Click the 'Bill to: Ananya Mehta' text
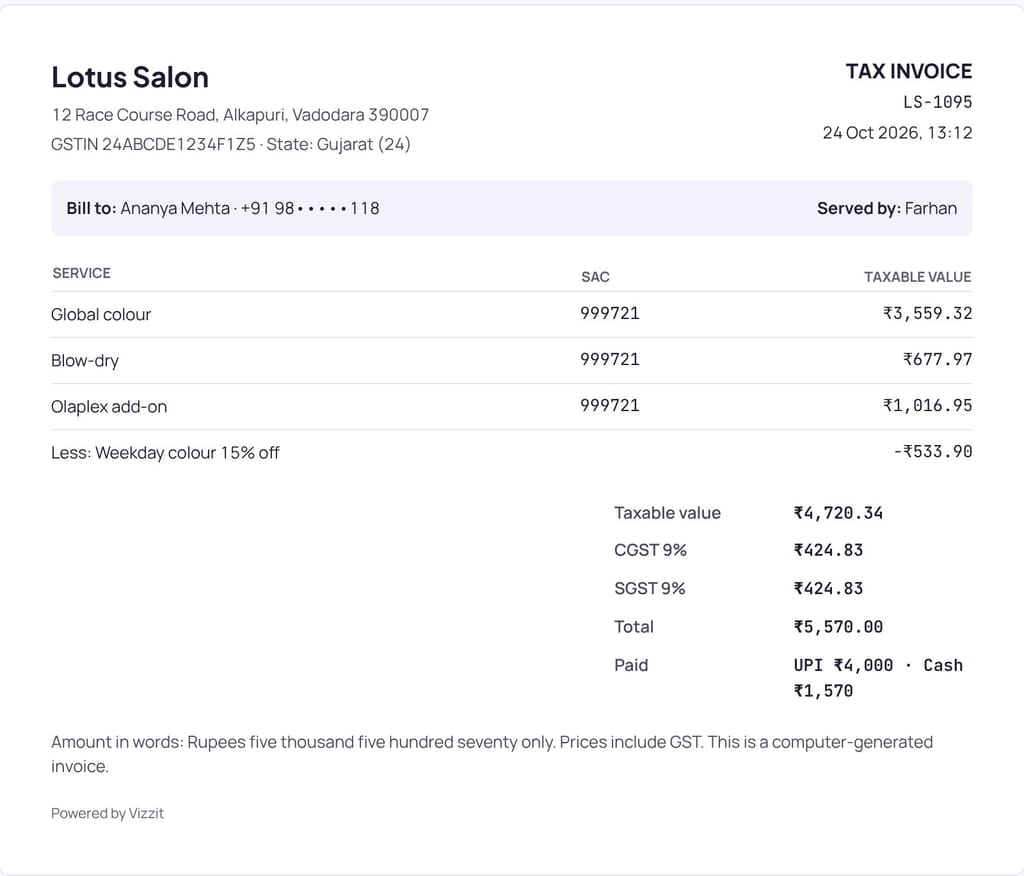This screenshot has width=1024, height=876. 148,208
